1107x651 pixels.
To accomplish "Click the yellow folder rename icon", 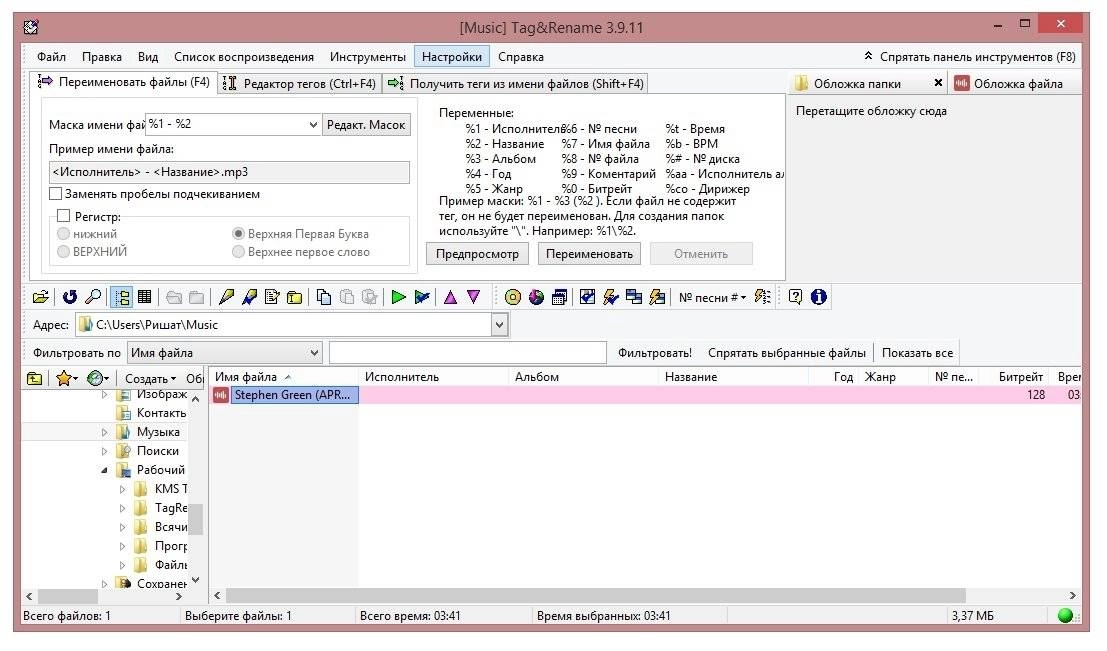I will click(x=294, y=297).
